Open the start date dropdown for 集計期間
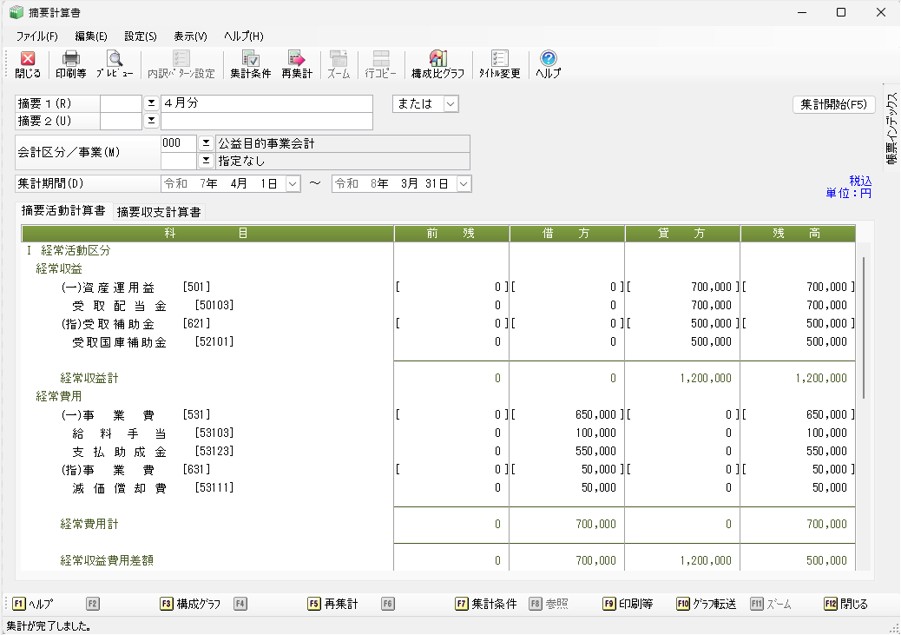This screenshot has width=901, height=635. (x=292, y=184)
